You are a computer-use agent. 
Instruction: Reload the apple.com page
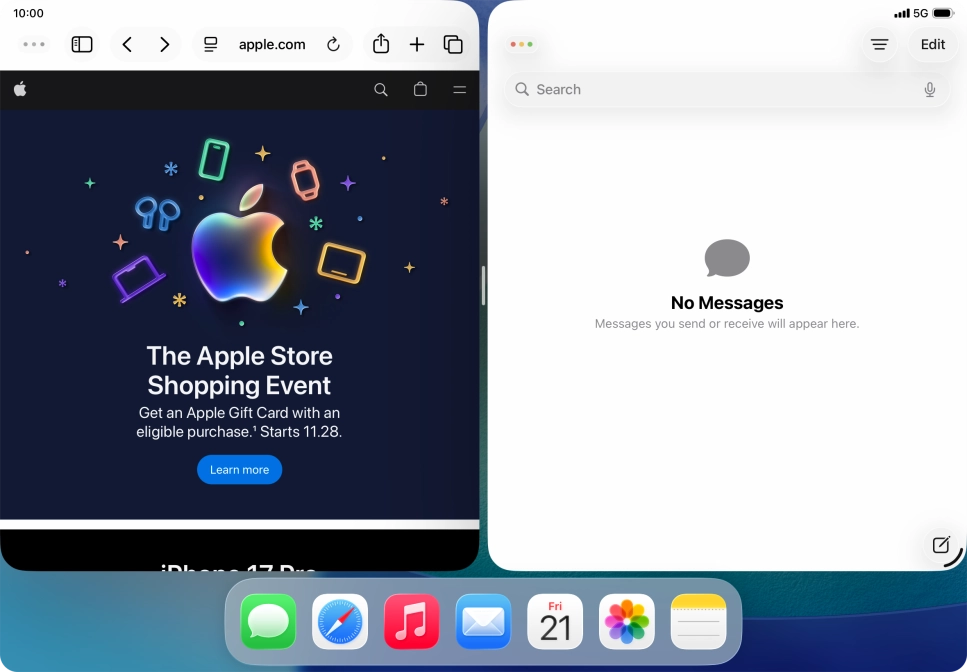tap(333, 44)
